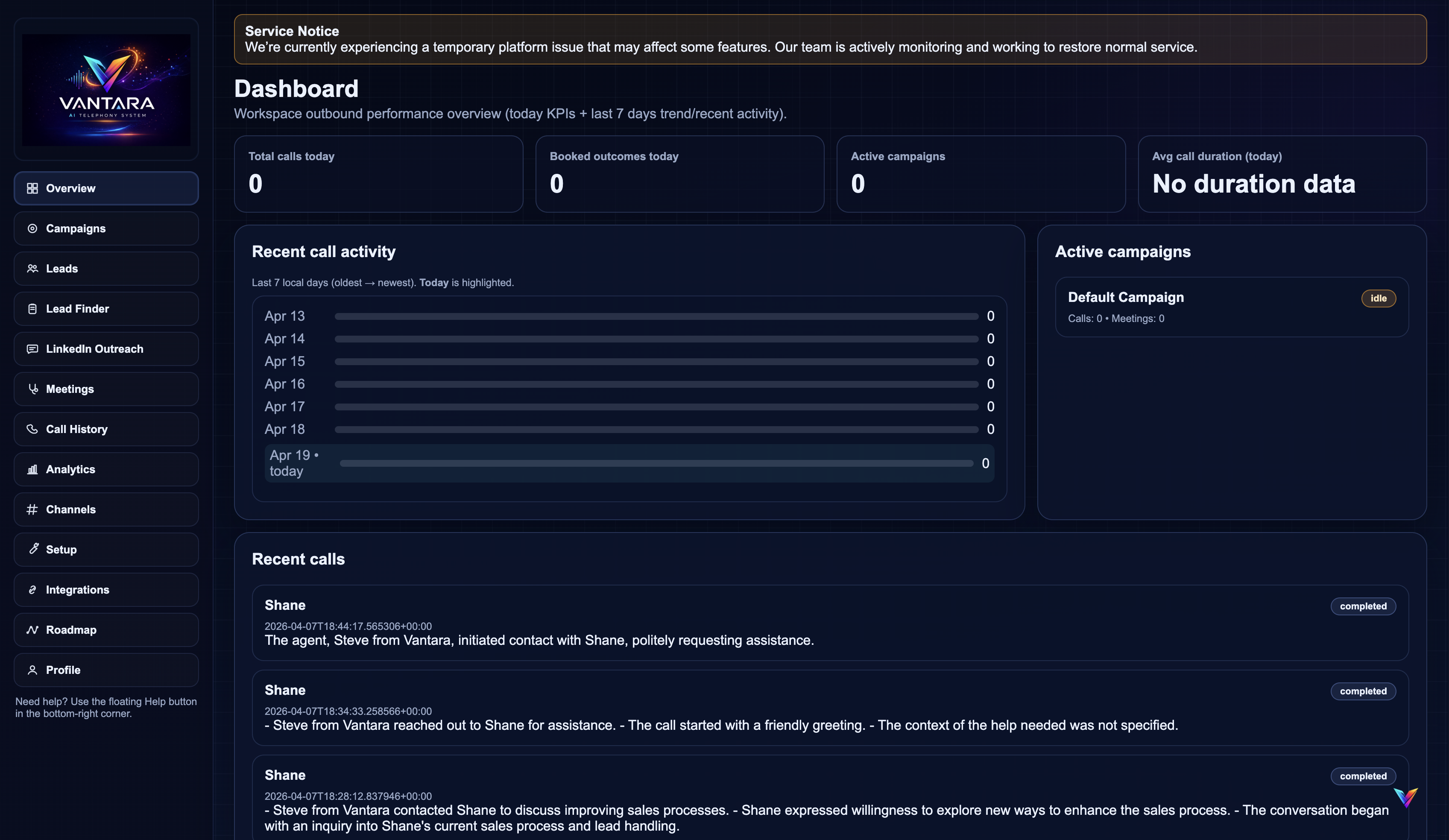Image resolution: width=1449 pixels, height=840 pixels.
Task: Click the Leads people icon
Action: pos(32,269)
